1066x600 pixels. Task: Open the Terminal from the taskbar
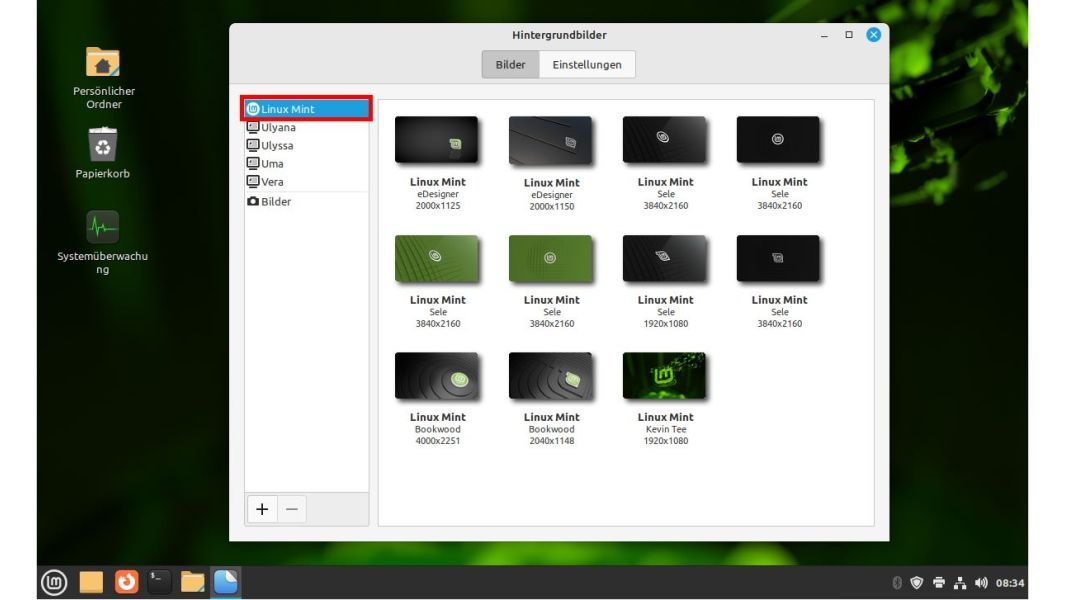pyautogui.click(x=159, y=582)
